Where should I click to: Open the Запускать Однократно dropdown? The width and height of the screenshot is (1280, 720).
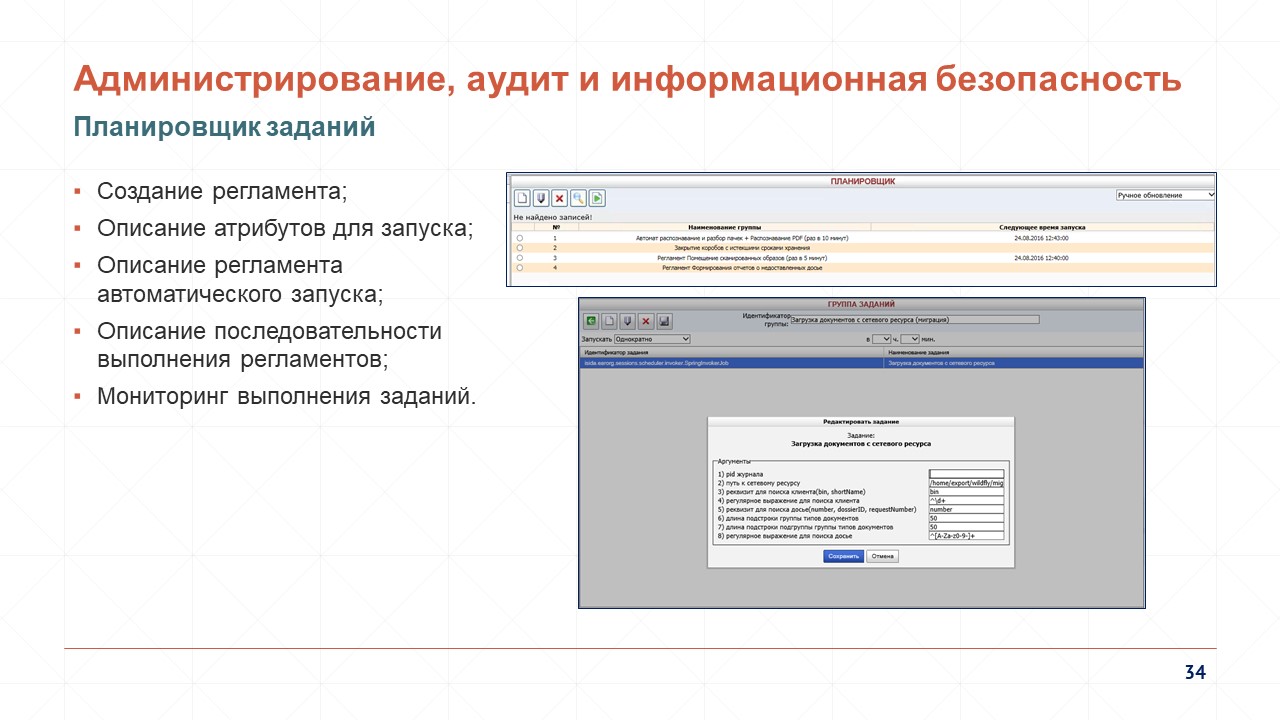pos(653,340)
